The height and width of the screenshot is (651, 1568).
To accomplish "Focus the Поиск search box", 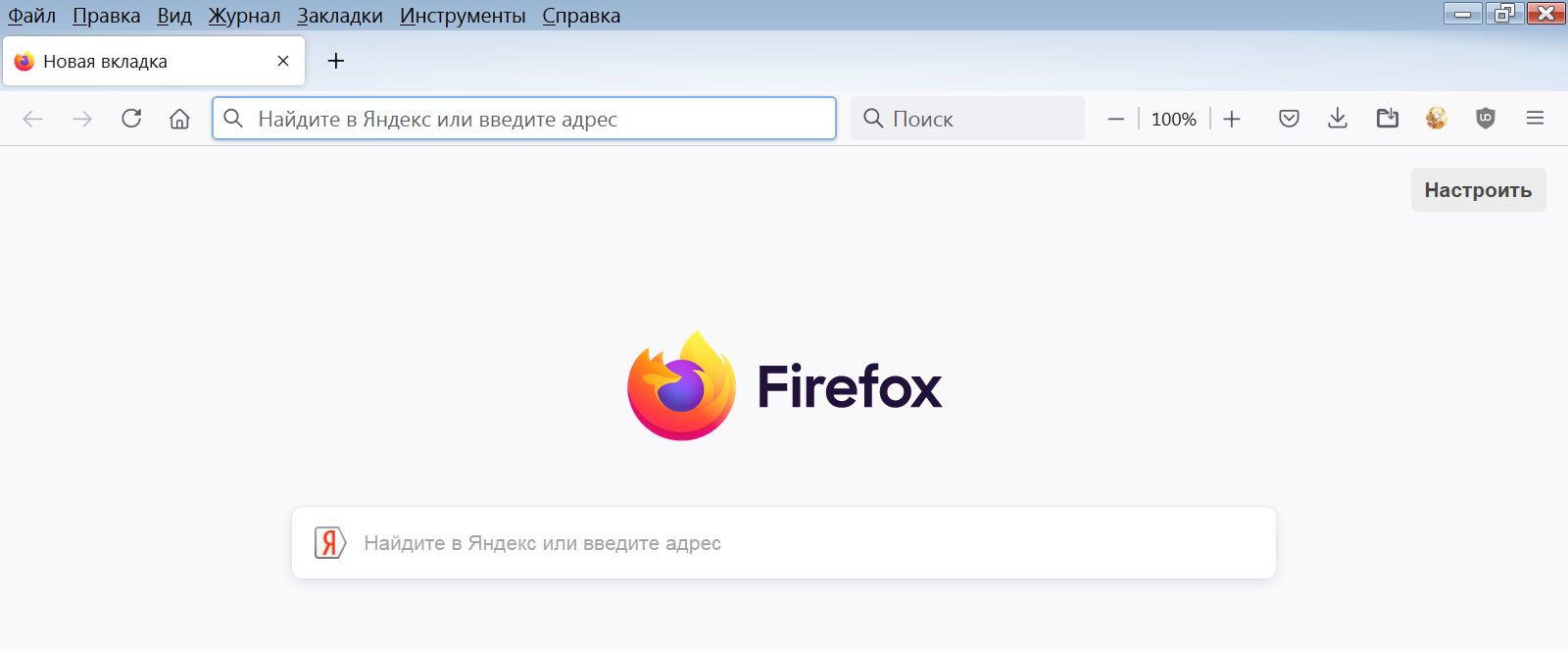I will click(x=967, y=119).
